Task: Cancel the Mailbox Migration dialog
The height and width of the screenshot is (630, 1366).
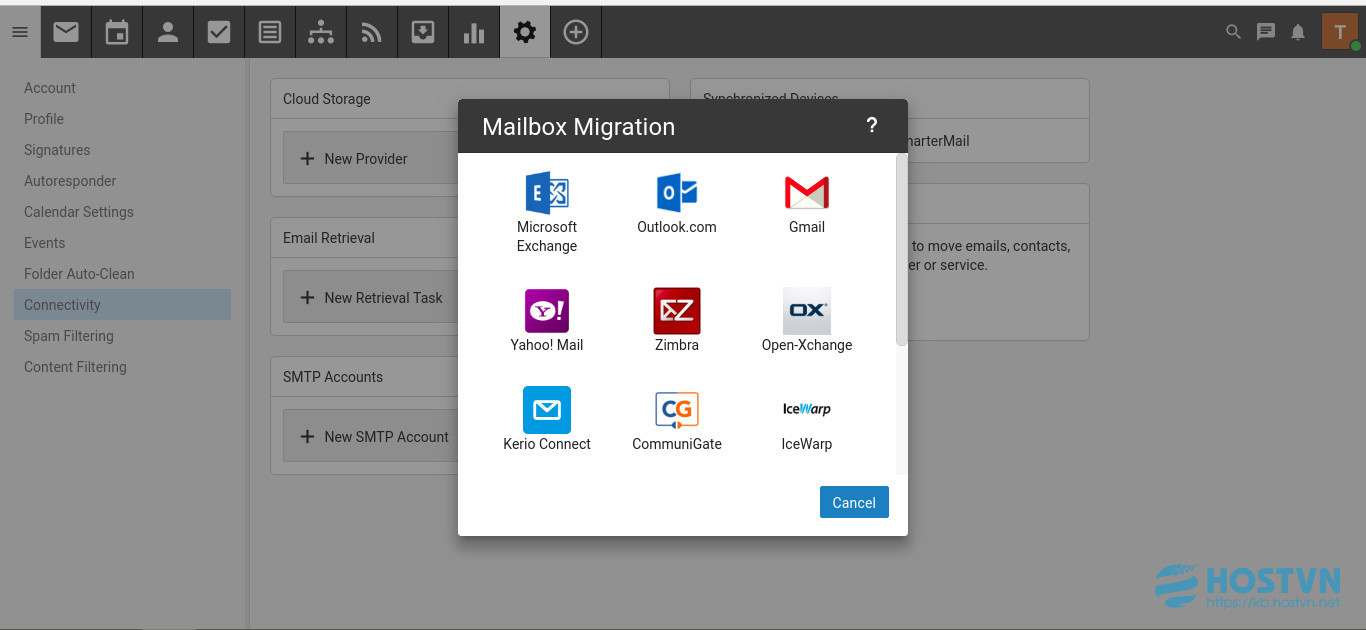Action: [x=854, y=502]
